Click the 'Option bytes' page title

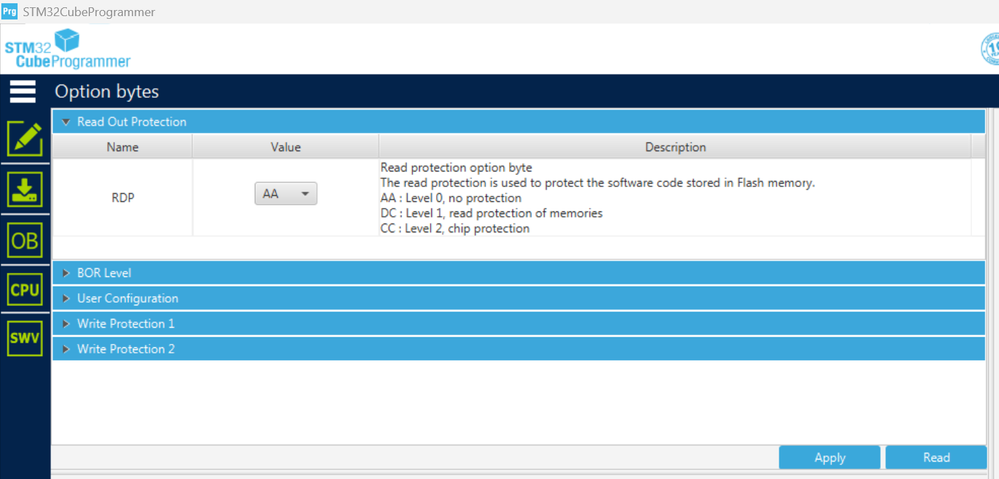(106, 92)
